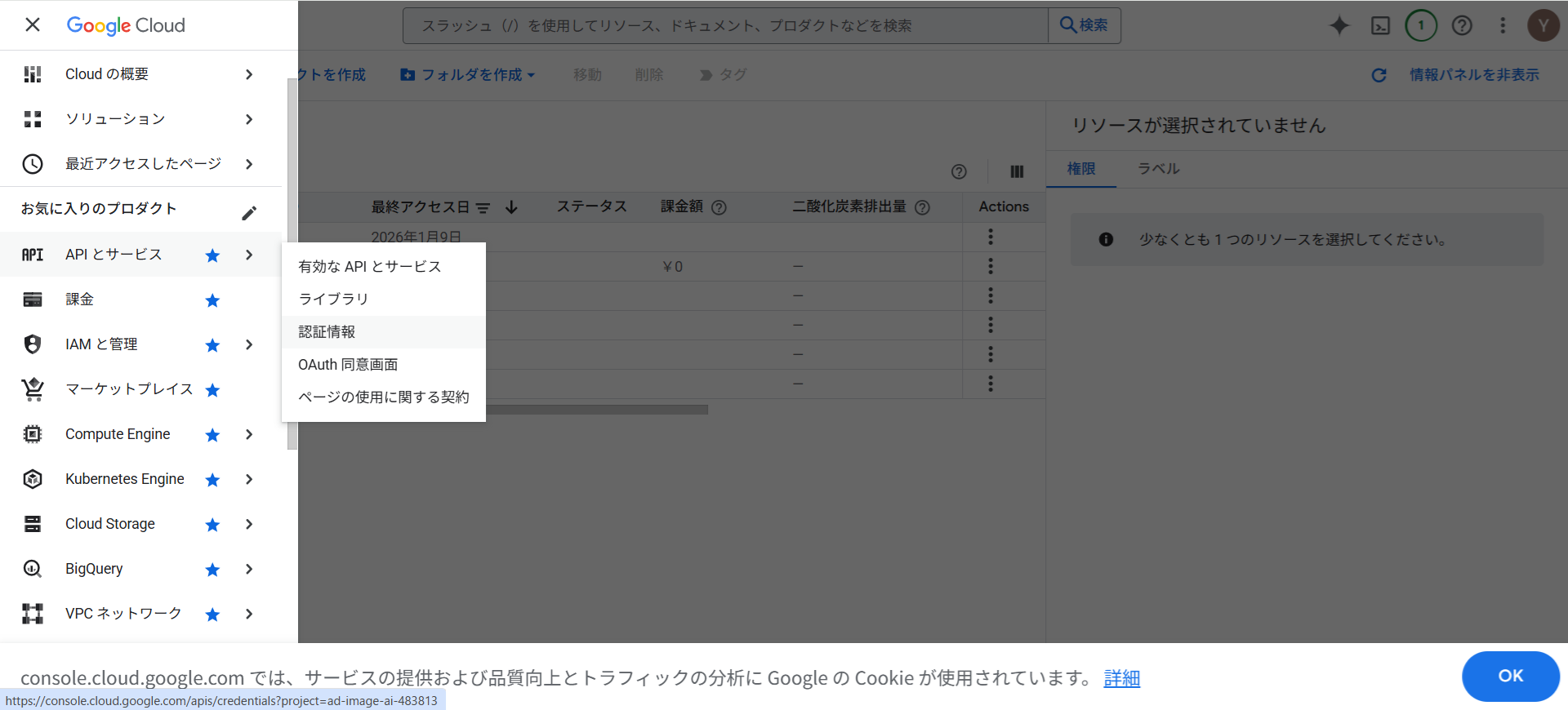The image size is (1568, 710).
Task: Switch to the ラベル tab
Action: [1158, 169]
